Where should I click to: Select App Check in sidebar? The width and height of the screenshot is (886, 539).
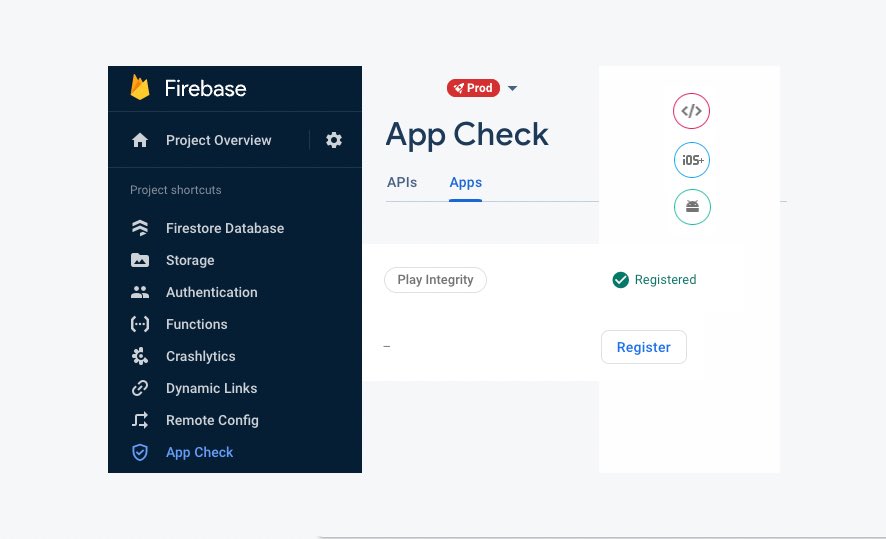click(199, 453)
